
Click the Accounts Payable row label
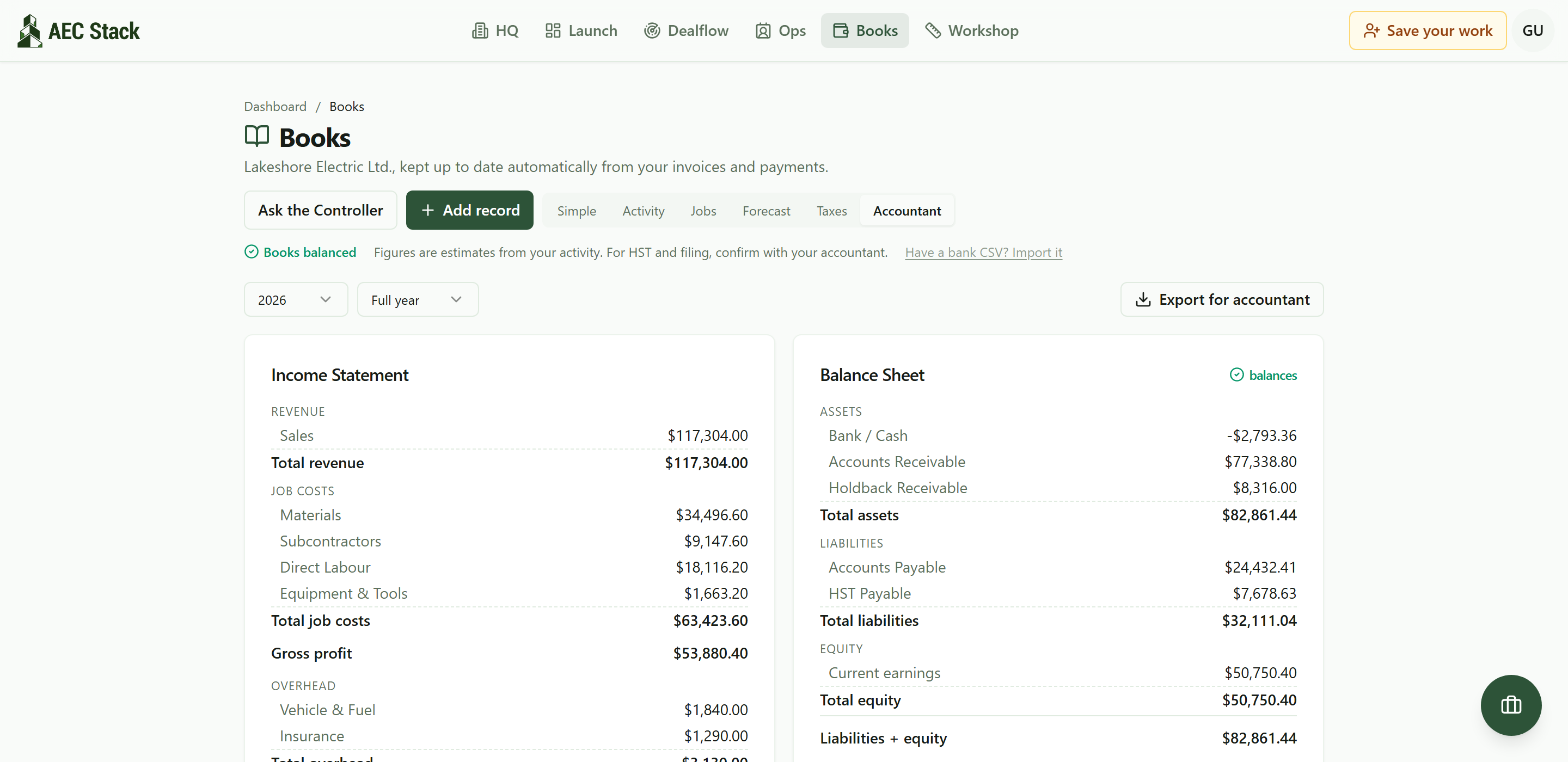887,567
